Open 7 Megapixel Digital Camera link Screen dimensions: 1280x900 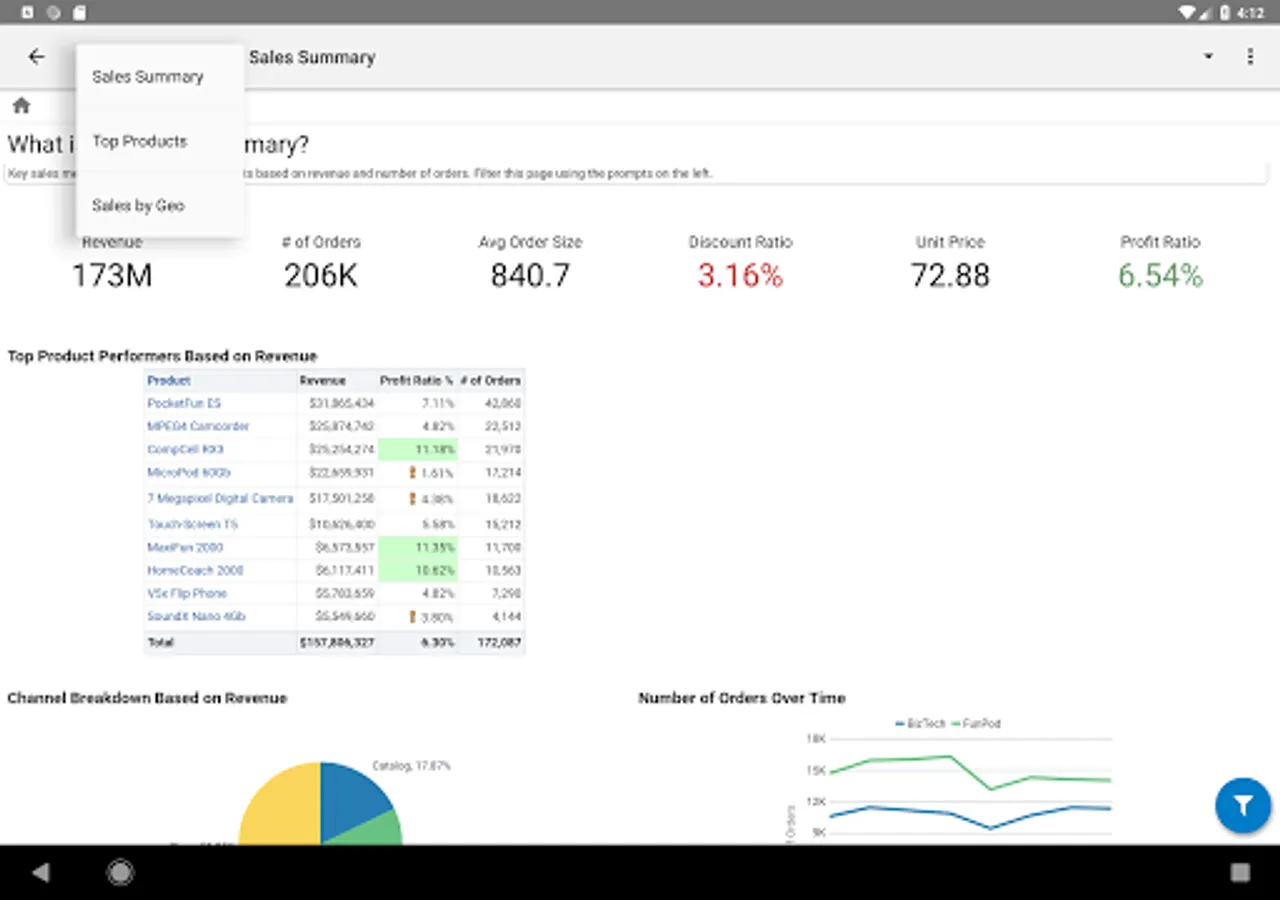[220, 498]
